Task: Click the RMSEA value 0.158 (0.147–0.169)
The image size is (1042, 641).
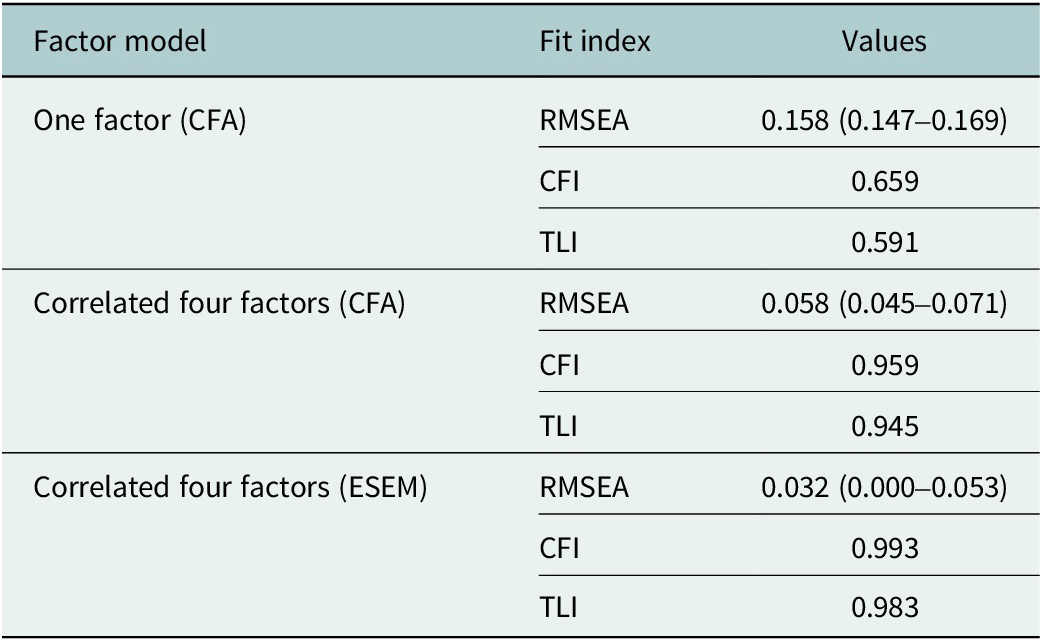Action: [x=883, y=121]
